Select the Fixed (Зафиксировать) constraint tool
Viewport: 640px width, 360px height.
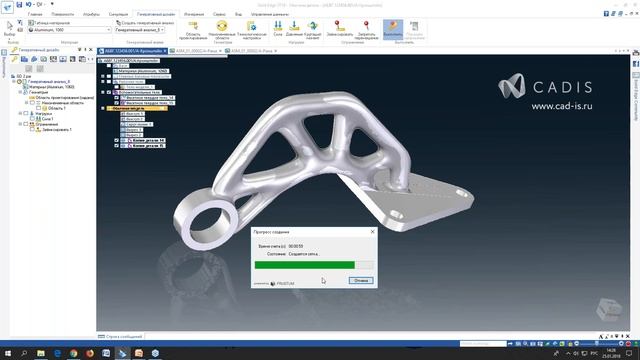click(x=339, y=29)
